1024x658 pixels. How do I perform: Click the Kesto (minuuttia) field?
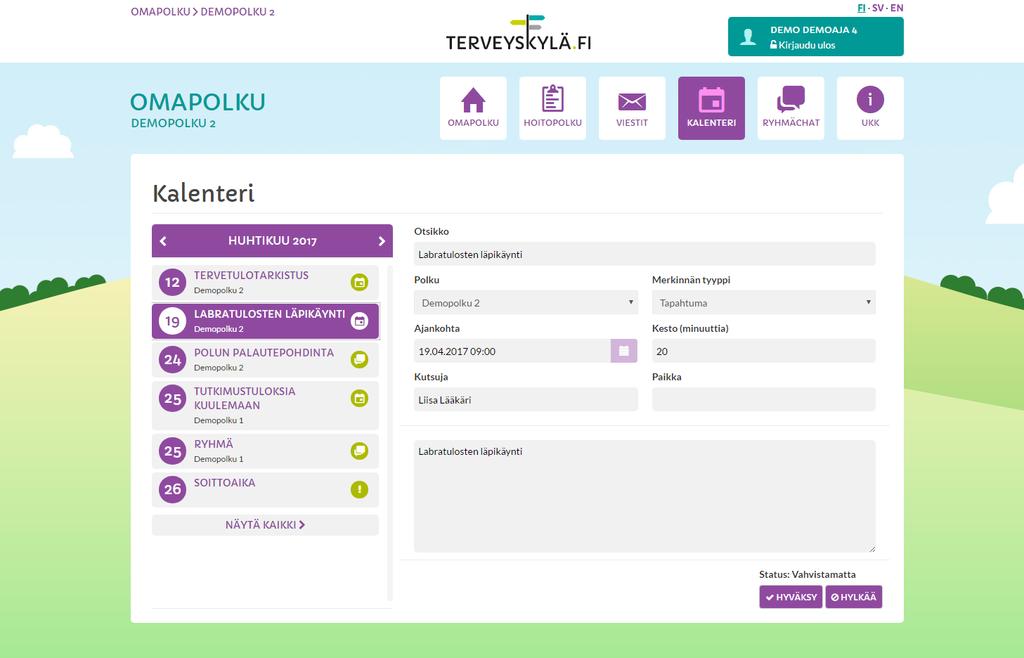pyautogui.click(x=763, y=351)
